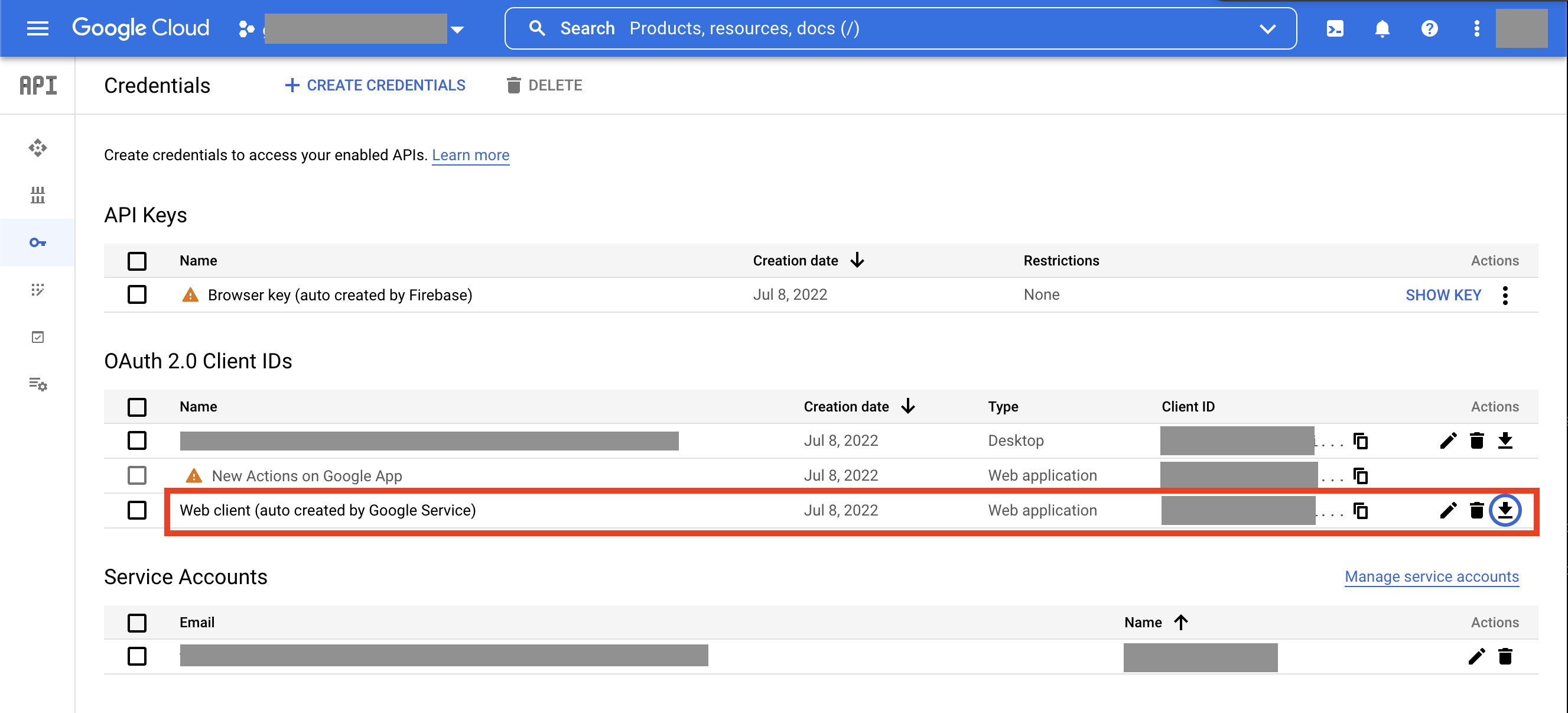The height and width of the screenshot is (713, 1568).
Task: Download the Web client credentials JSON
Action: pyautogui.click(x=1506, y=510)
